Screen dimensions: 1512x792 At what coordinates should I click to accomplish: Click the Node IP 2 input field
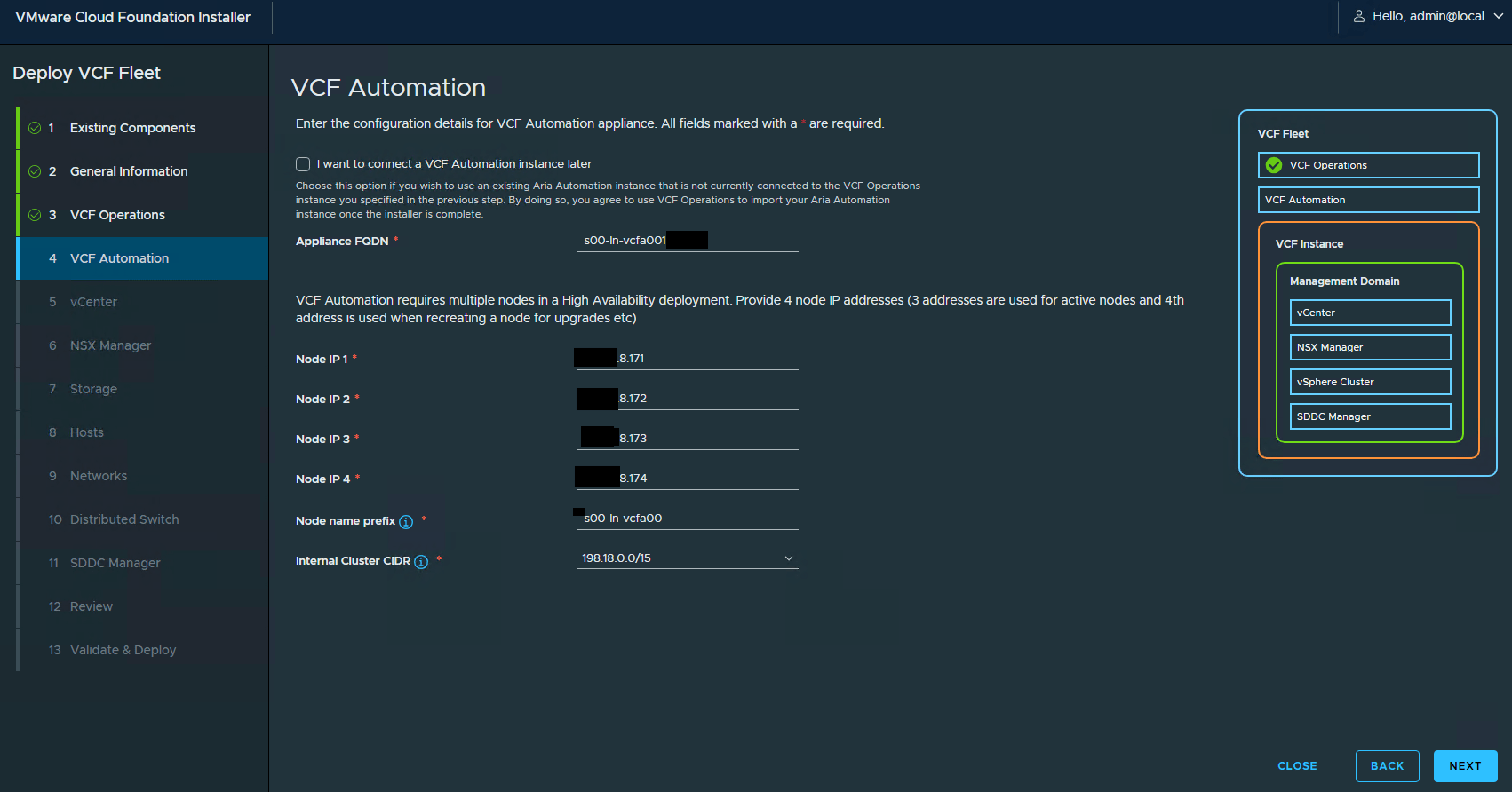(x=688, y=399)
